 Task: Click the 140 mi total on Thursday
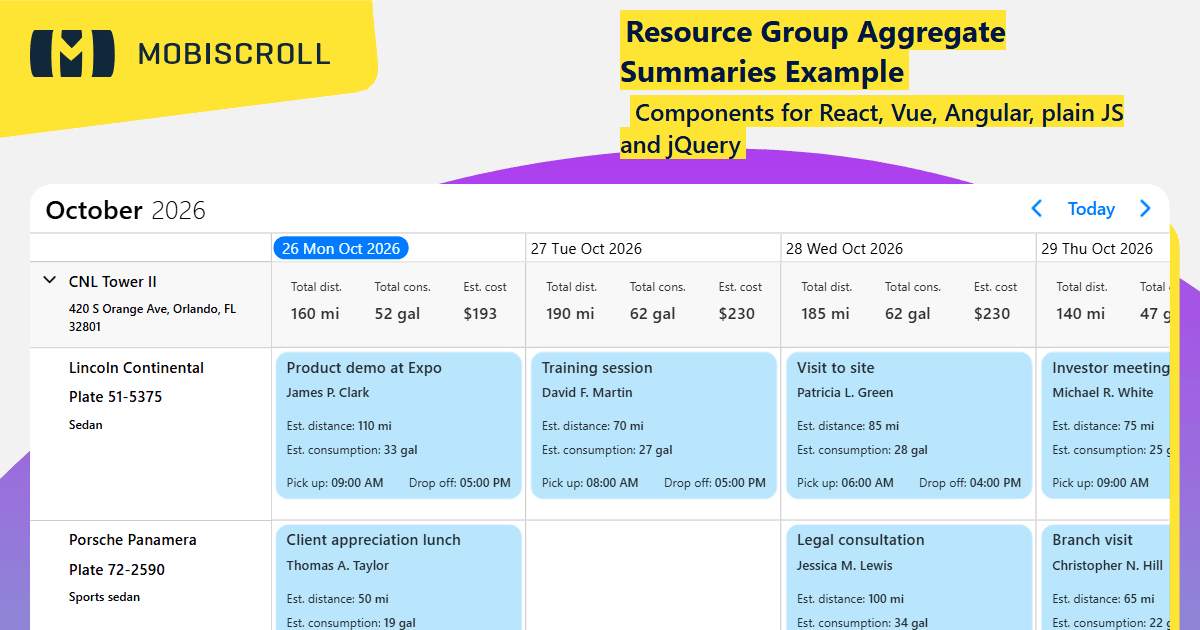click(1080, 313)
